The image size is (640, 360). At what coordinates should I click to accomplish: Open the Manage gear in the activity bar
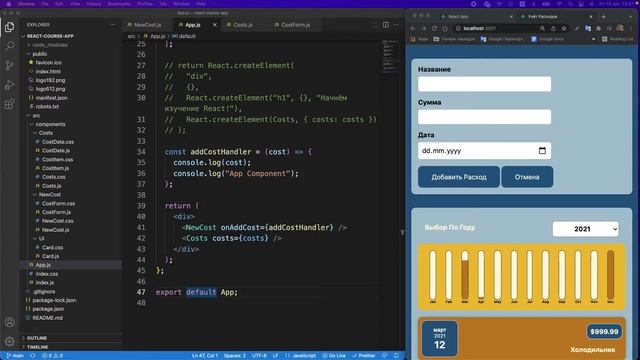[x=9, y=341]
